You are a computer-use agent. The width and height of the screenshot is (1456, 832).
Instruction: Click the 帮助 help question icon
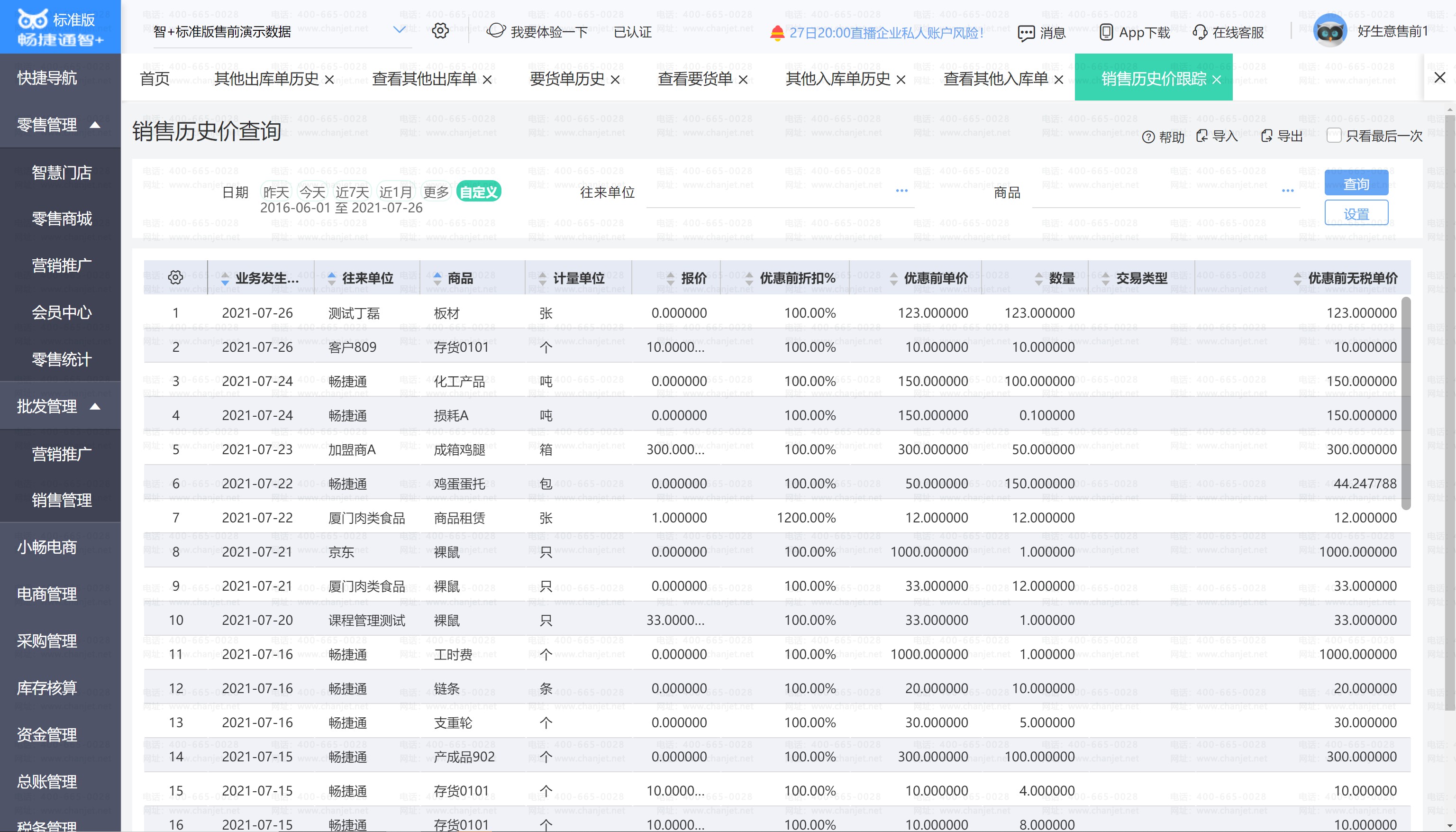pos(1148,137)
